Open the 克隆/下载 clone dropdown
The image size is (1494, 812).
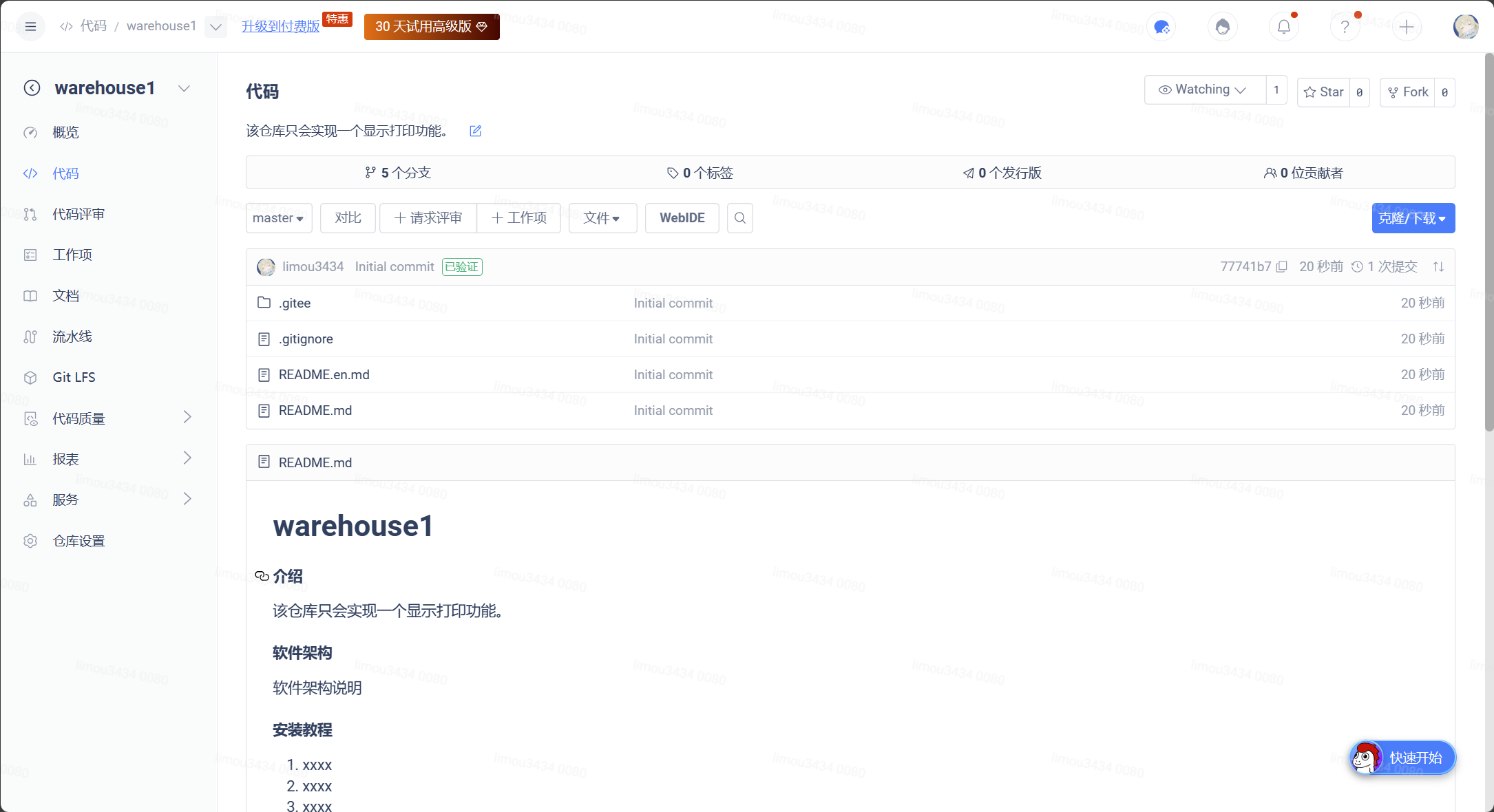pyautogui.click(x=1413, y=218)
